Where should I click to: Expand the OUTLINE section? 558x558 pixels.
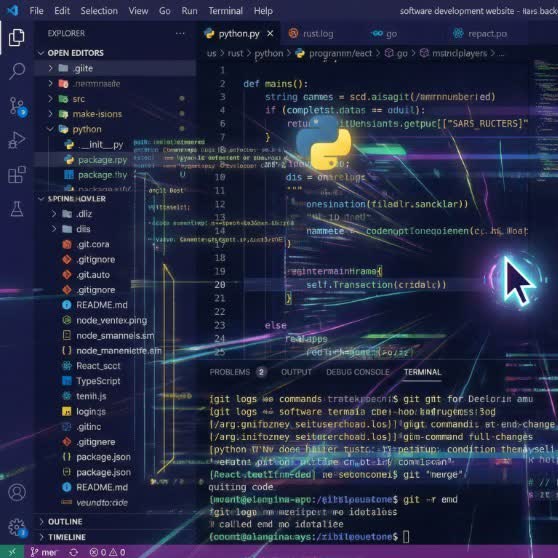coord(41,522)
